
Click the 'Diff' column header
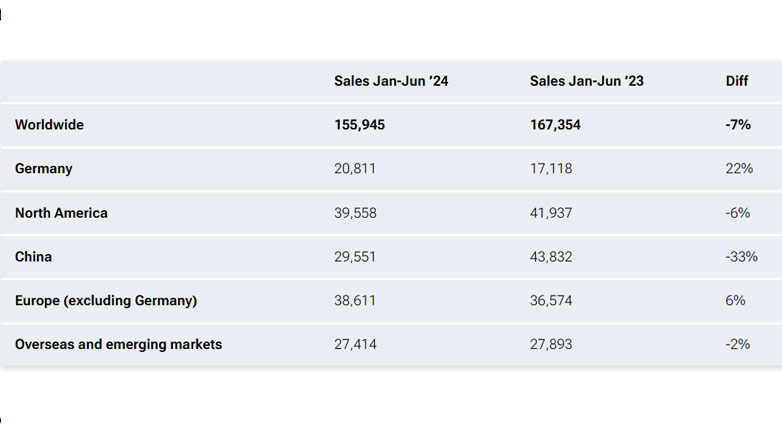coord(737,81)
